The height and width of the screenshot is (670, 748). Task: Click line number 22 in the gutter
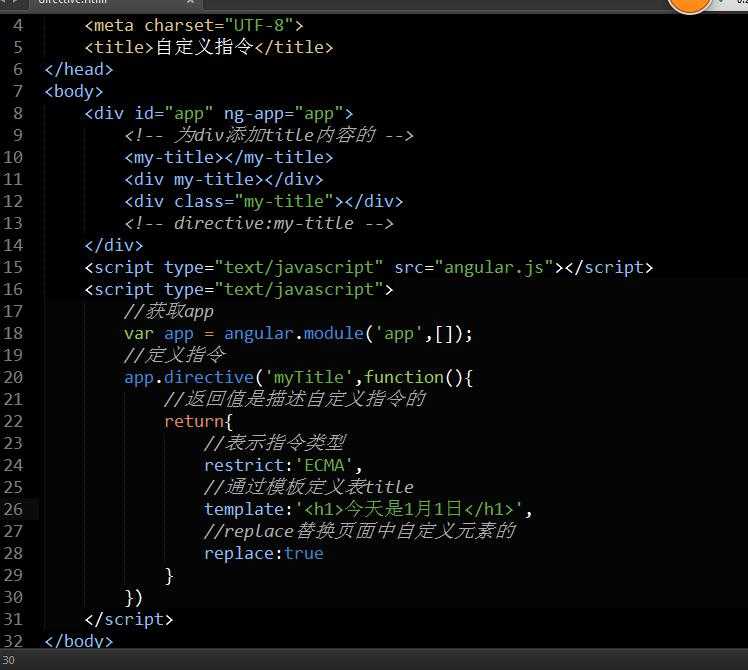pyautogui.click(x=13, y=421)
